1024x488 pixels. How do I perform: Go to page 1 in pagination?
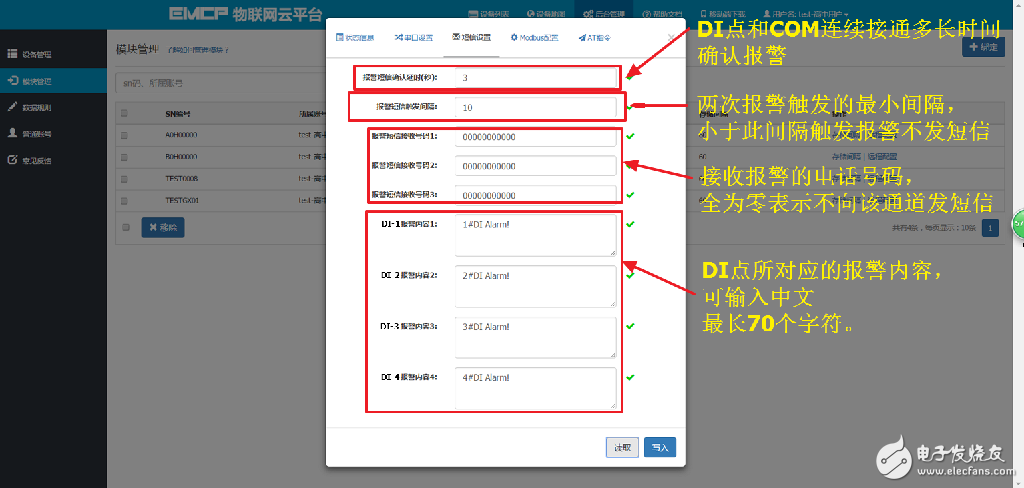pos(991,228)
